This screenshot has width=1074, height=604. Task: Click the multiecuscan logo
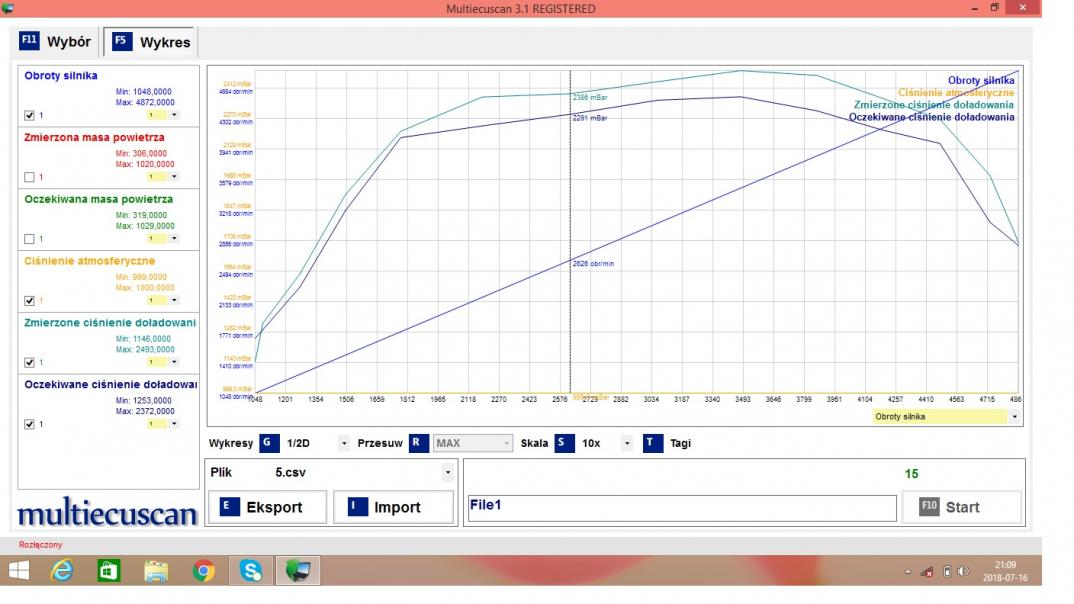click(107, 513)
